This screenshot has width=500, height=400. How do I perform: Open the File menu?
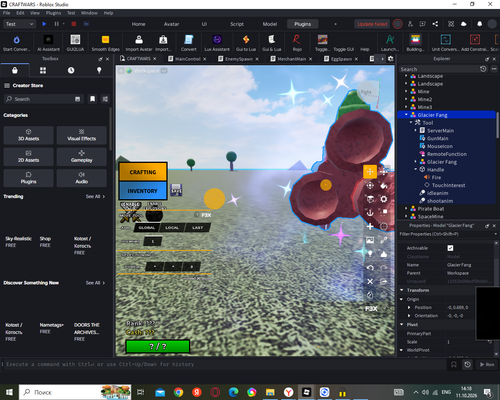(x=7, y=13)
